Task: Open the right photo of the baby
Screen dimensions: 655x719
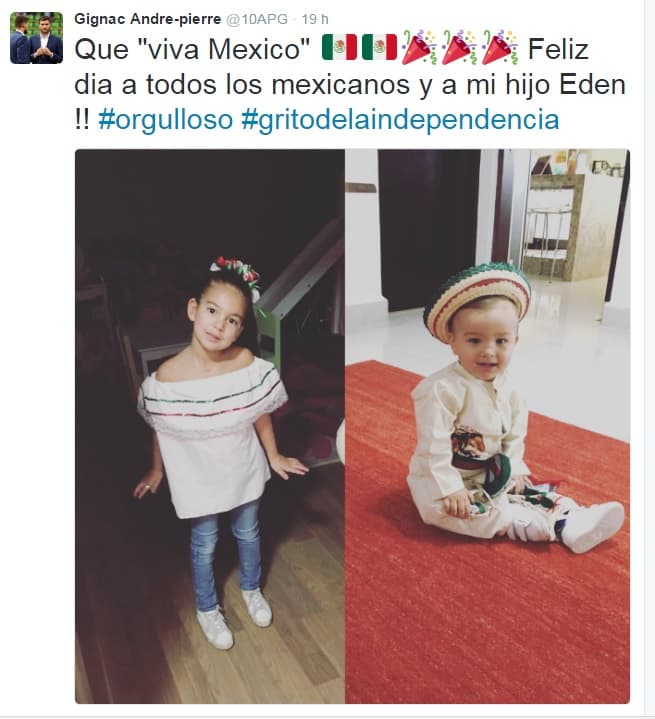Action: point(488,426)
